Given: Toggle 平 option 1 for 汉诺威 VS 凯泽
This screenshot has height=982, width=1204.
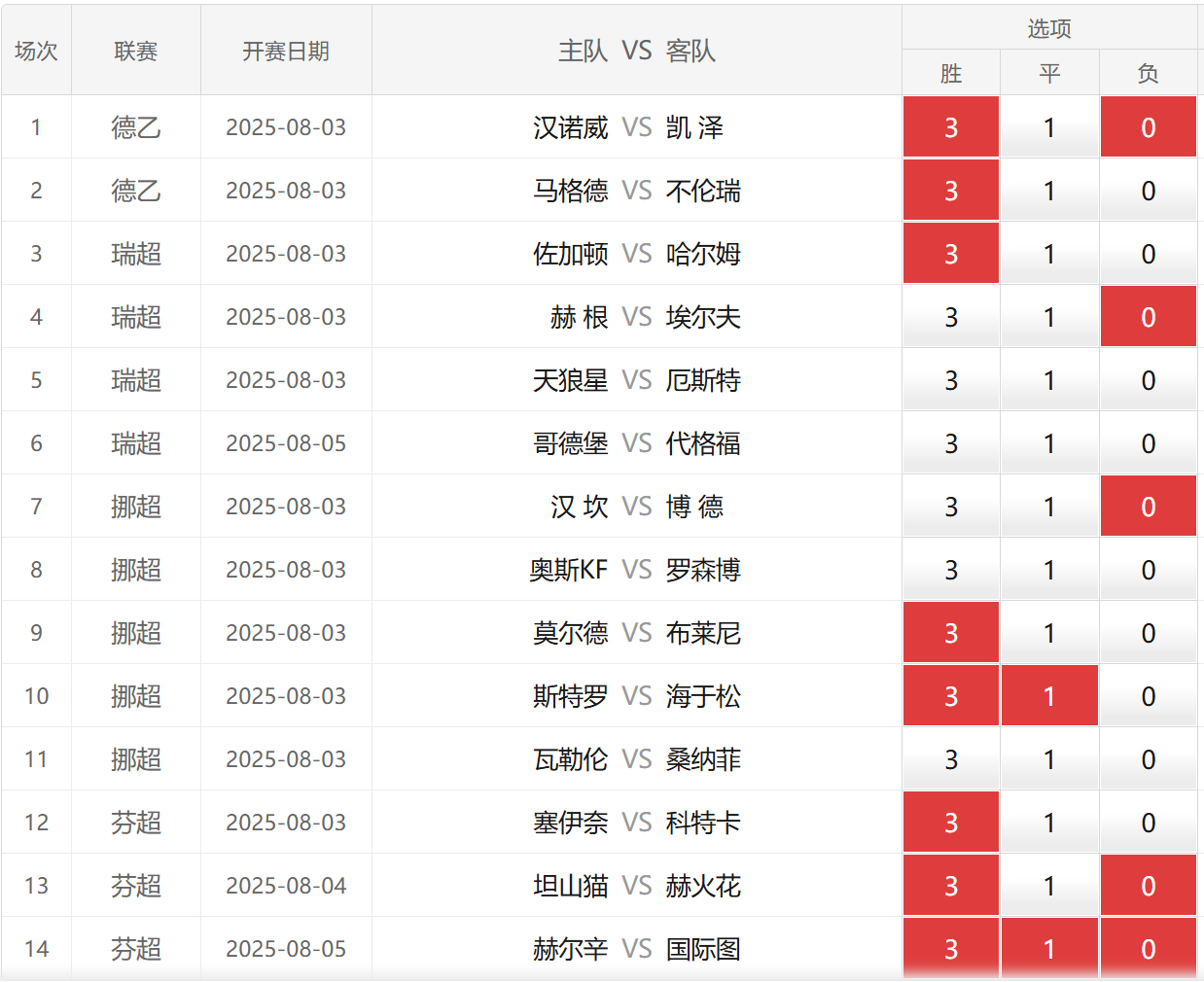Looking at the screenshot, I should click(x=1049, y=127).
